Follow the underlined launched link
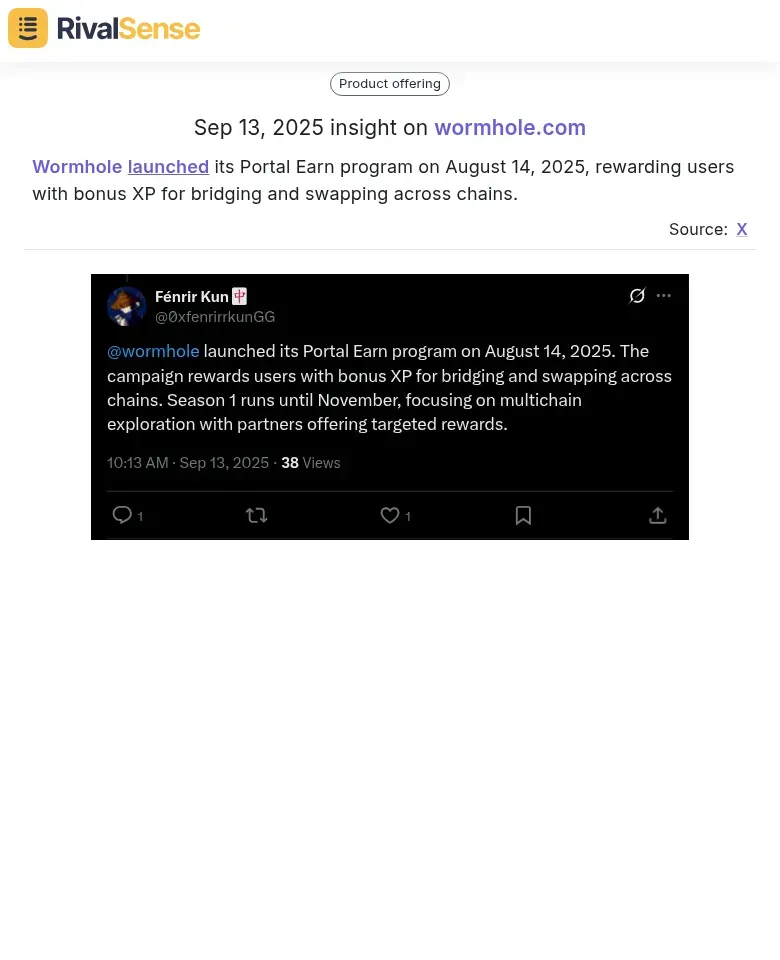Image resolution: width=780 pixels, height=960 pixels. click(x=168, y=167)
